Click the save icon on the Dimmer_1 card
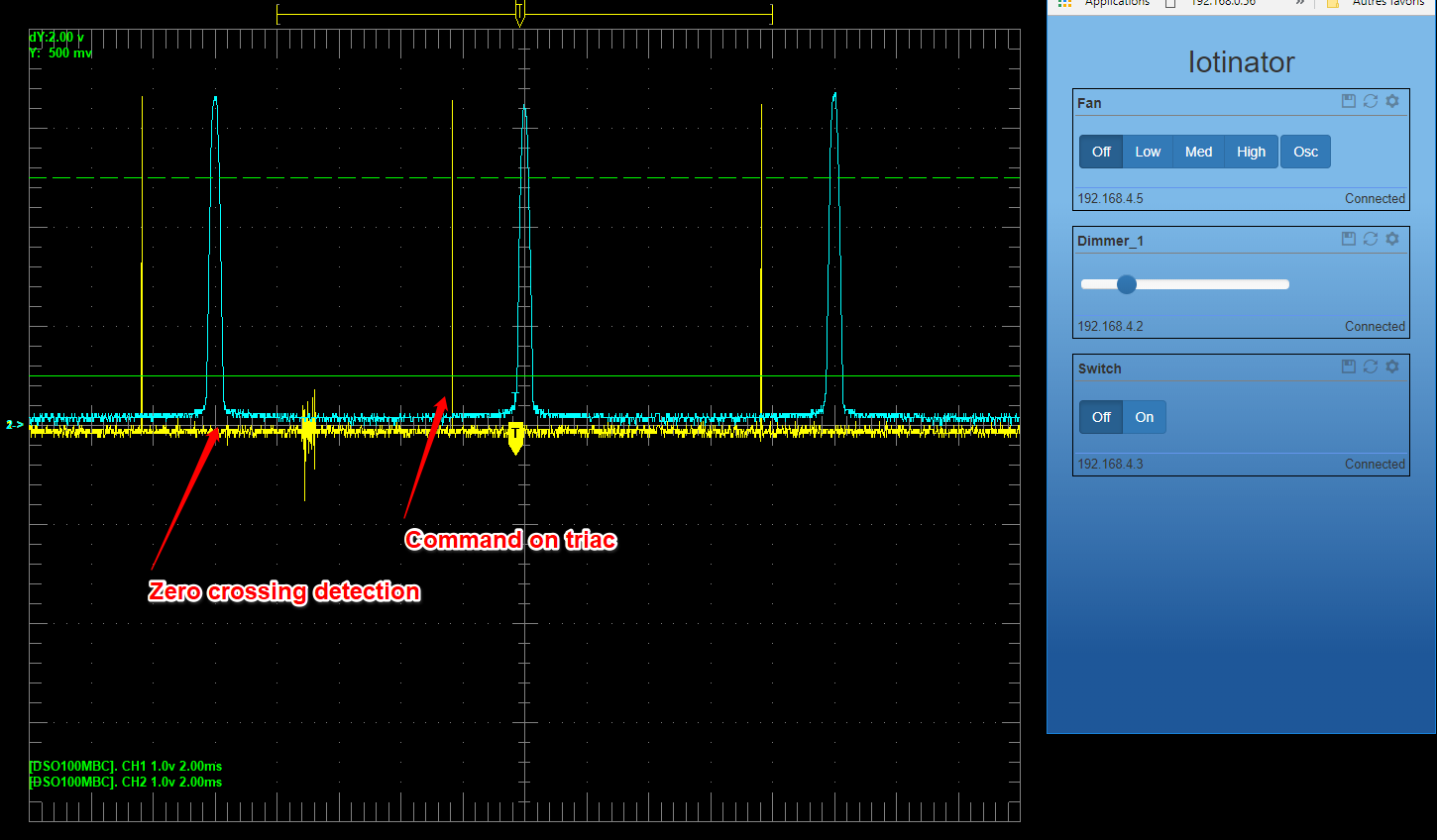This screenshot has width=1437, height=840. 1349,239
